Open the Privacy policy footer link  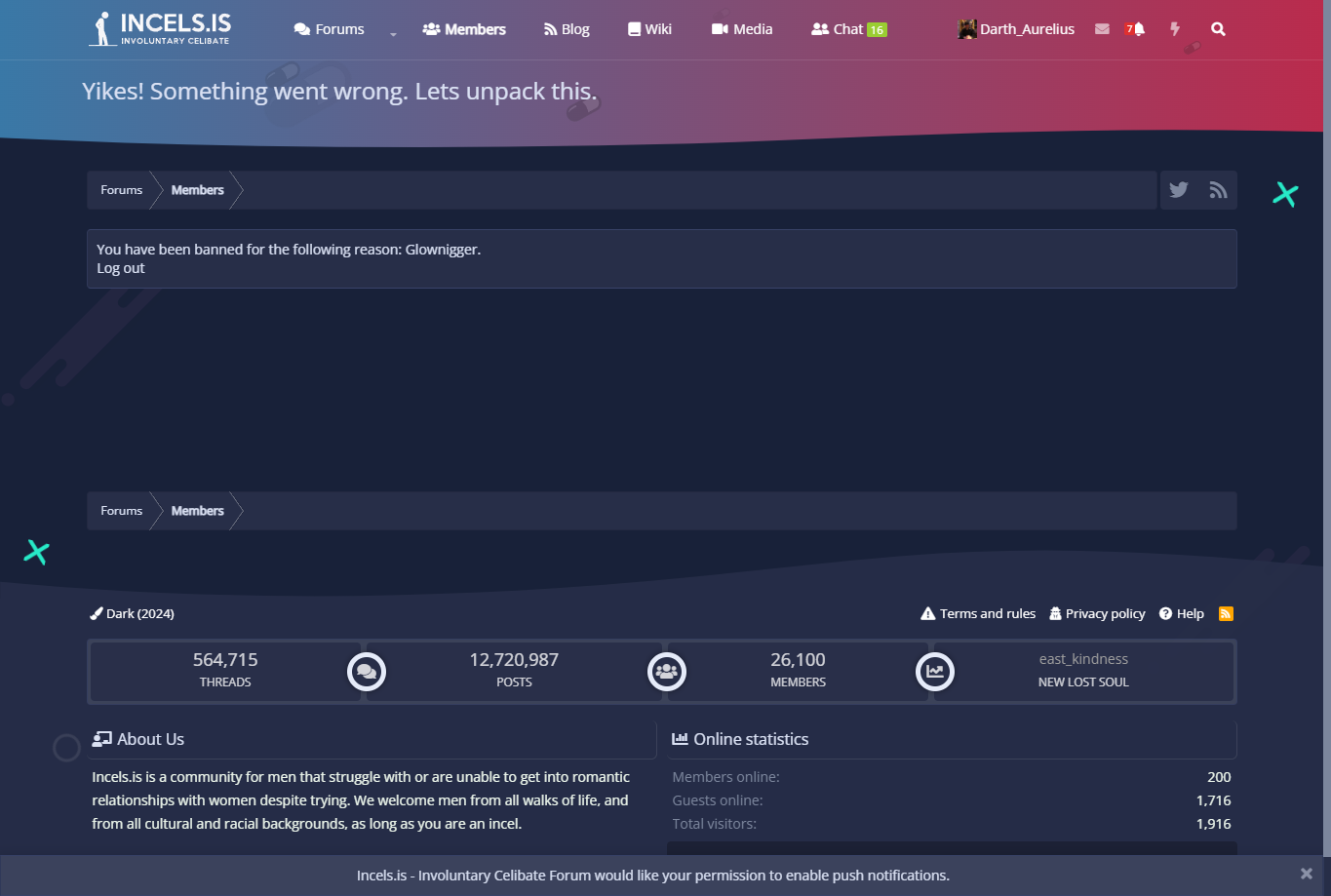(x=1097, y=613)
